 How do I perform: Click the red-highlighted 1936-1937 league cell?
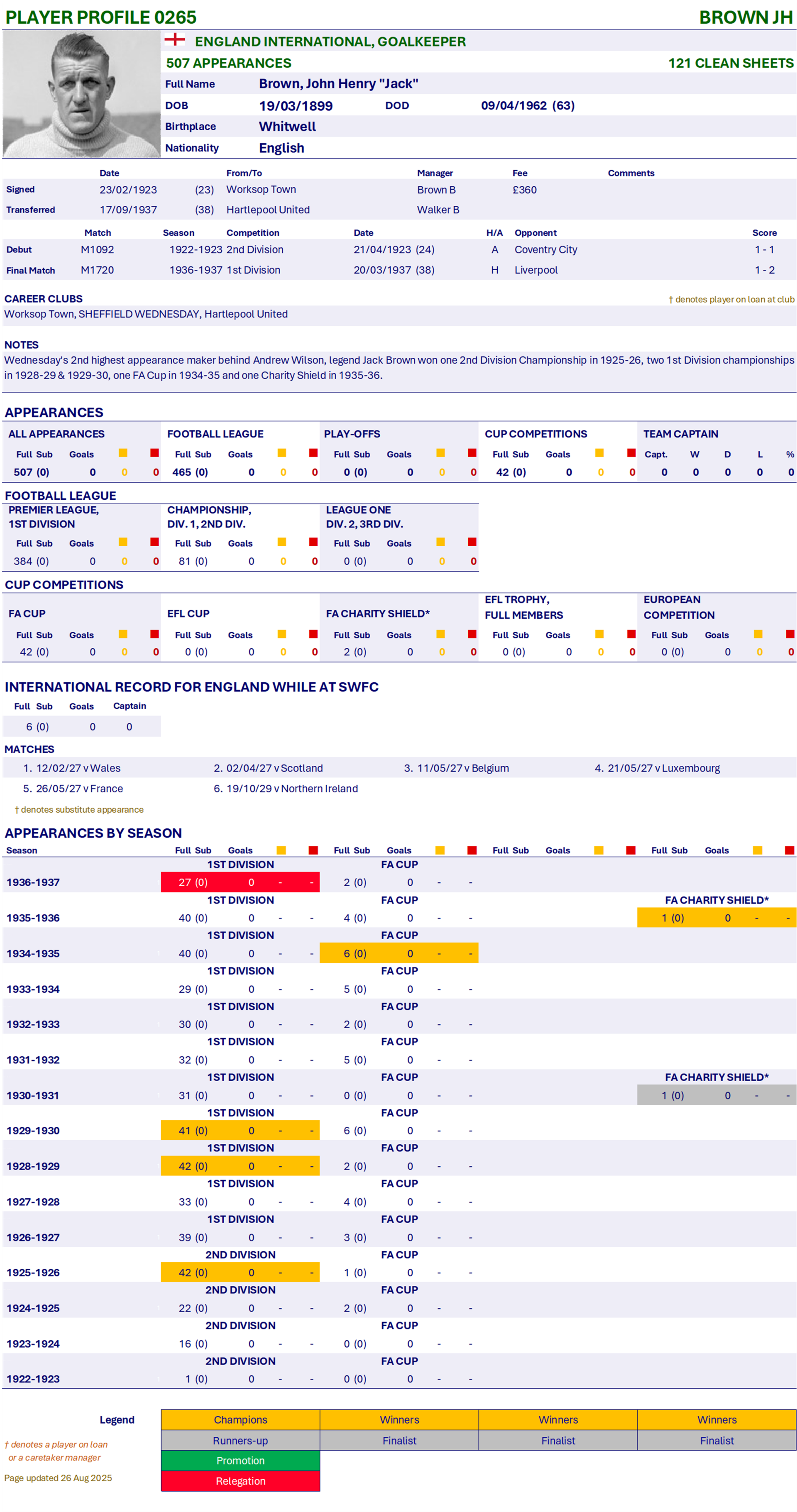[x=240, y=882]
